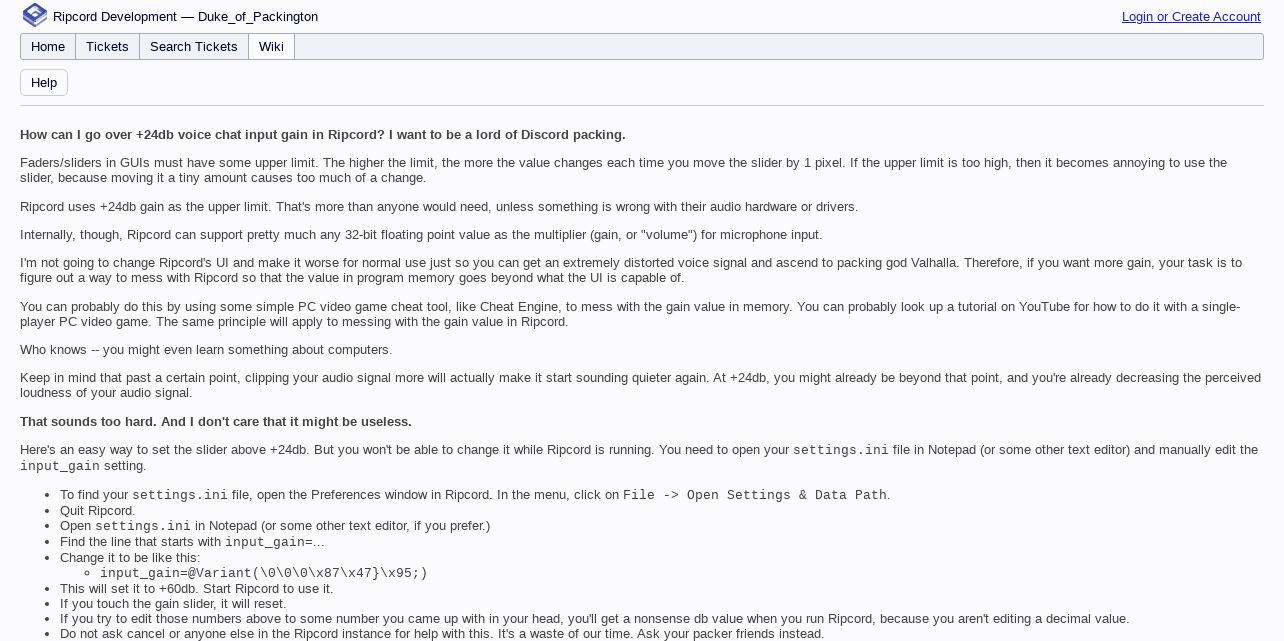Click 'File -> Open Settings & Data Path' text
The image size is (1284, 641).
[755, 495]
